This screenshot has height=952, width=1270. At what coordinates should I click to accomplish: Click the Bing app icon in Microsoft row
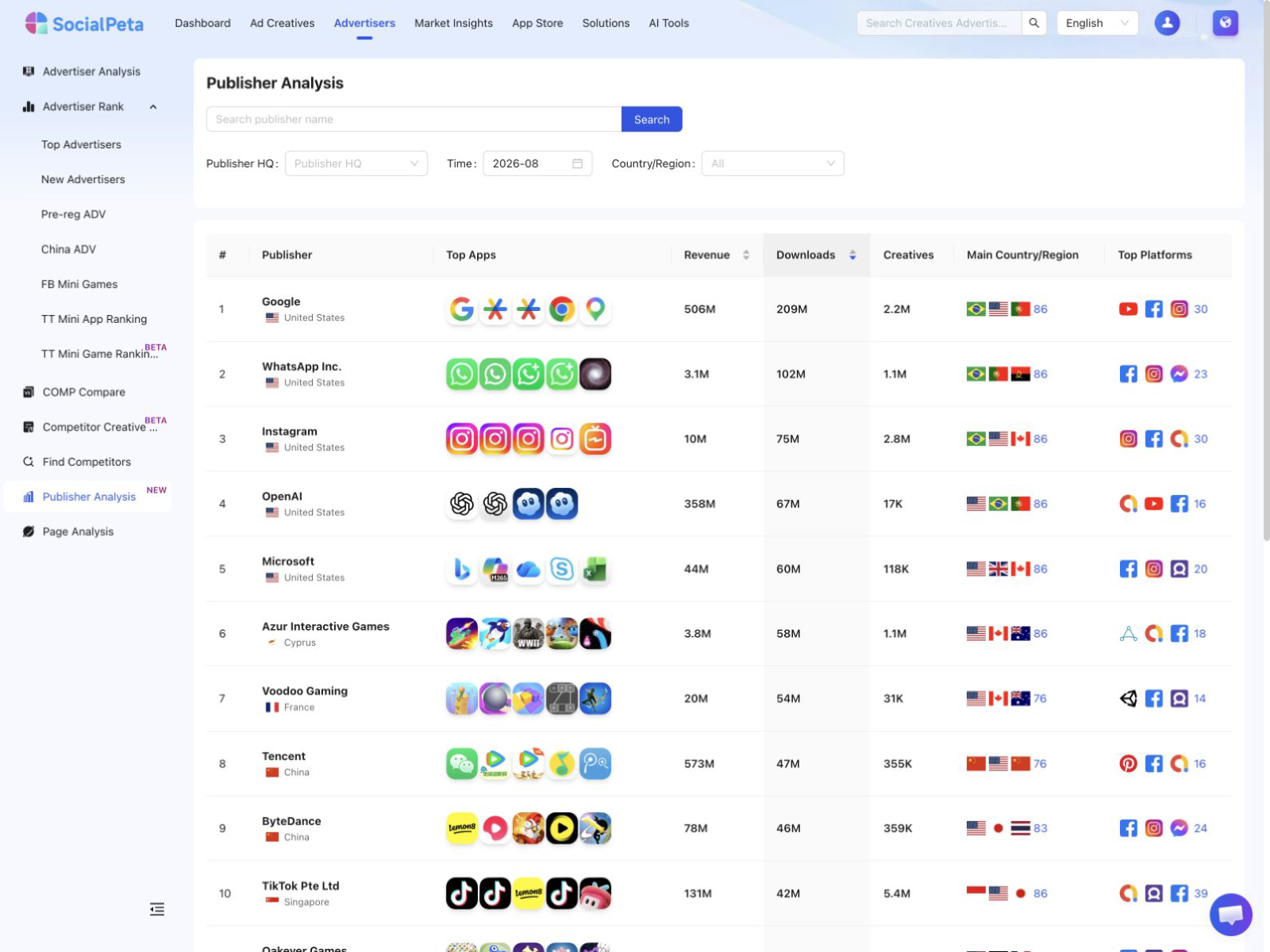[x=462, y=569]
